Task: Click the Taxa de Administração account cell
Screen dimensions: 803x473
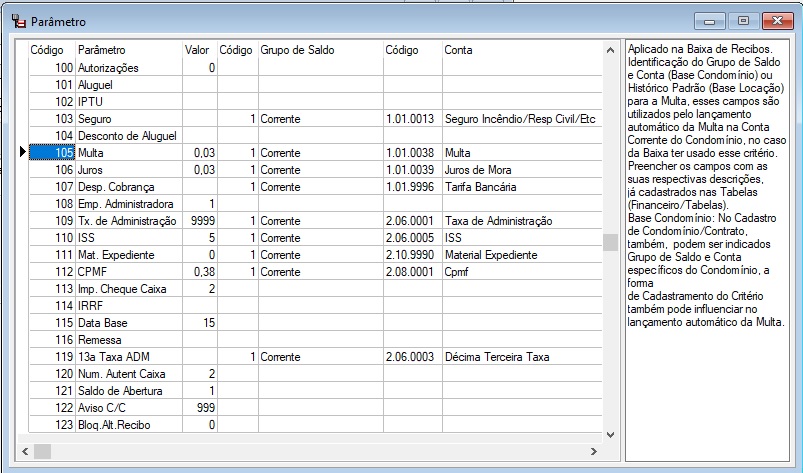Action: pyautogui.click(x=522, y=221)
